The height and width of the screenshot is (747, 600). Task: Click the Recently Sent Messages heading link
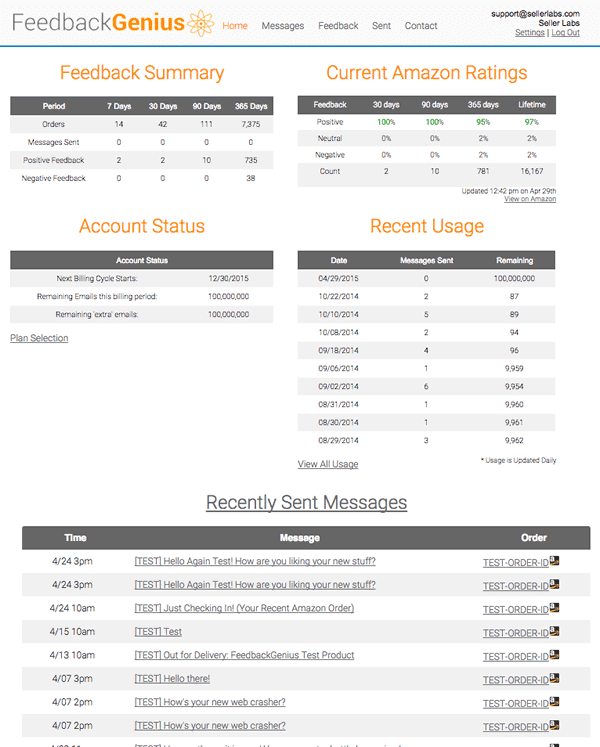point(306,502)
